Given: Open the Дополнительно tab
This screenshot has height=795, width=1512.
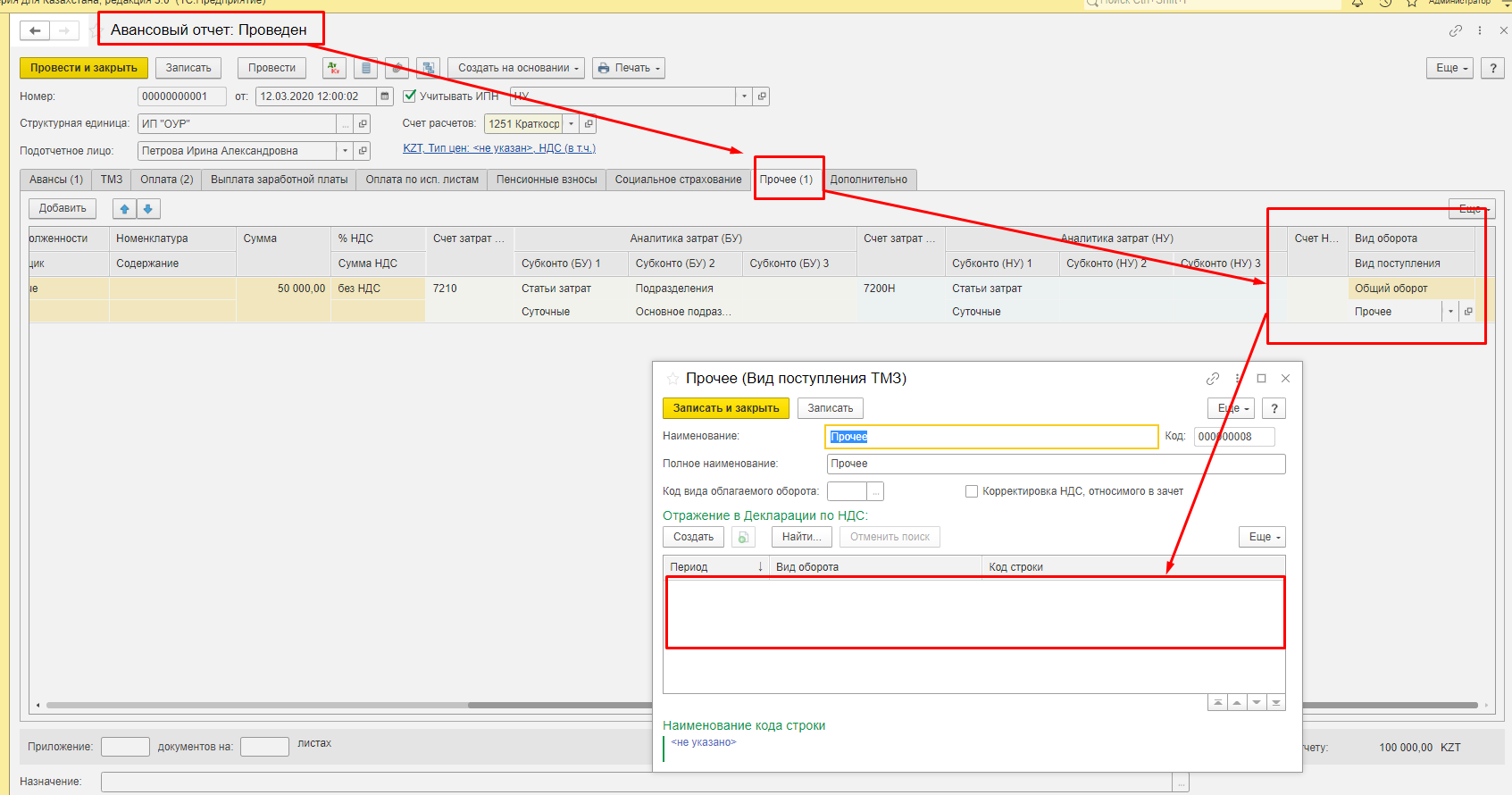Looking at the screenshot, I should pos(868,180).
